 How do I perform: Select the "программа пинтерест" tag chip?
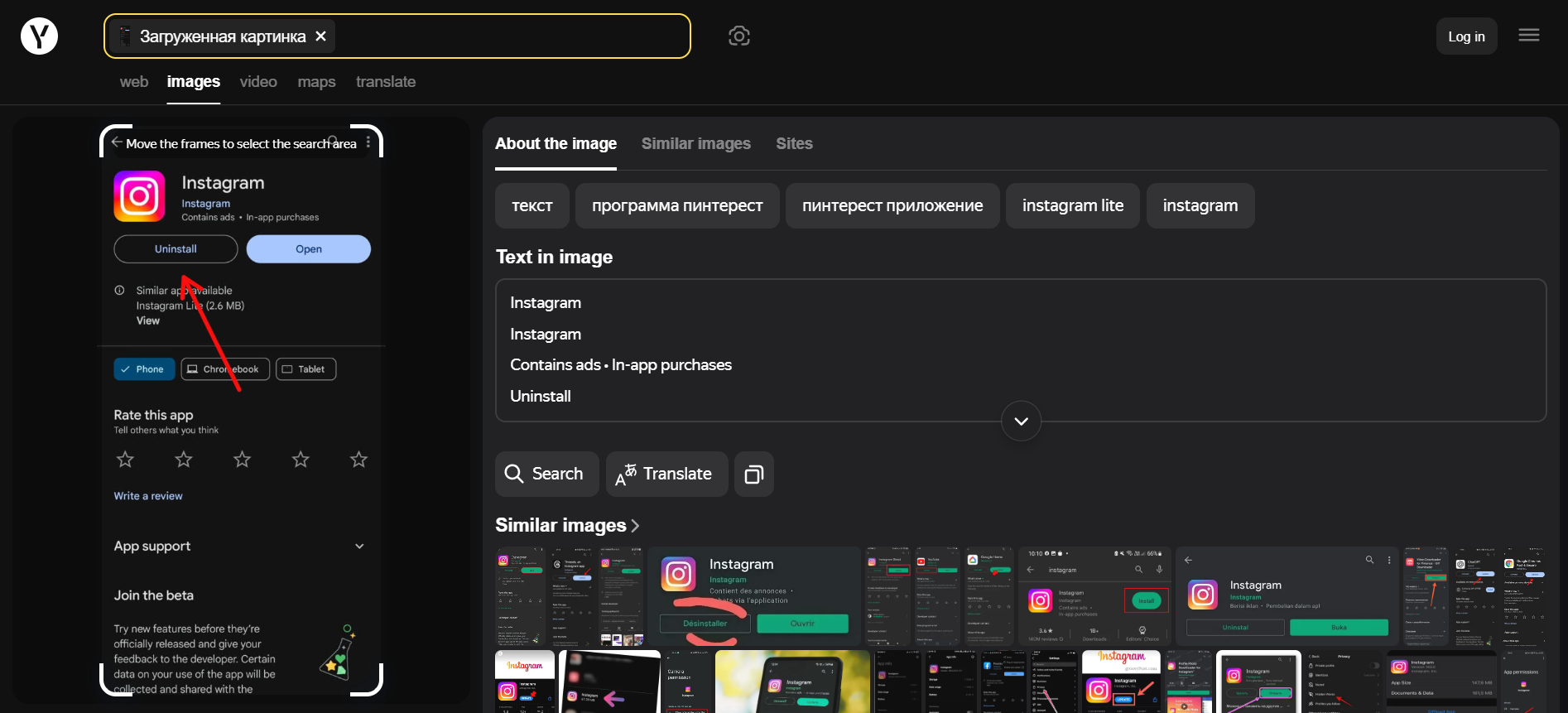[x=676, y=206]
